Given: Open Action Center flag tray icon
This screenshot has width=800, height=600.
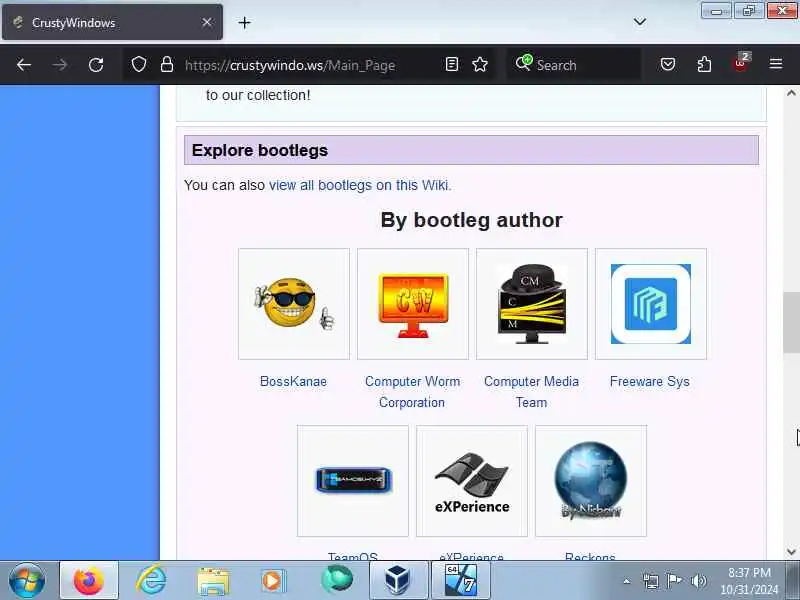Looking at the screenshot, I should [x=674, y=581].
